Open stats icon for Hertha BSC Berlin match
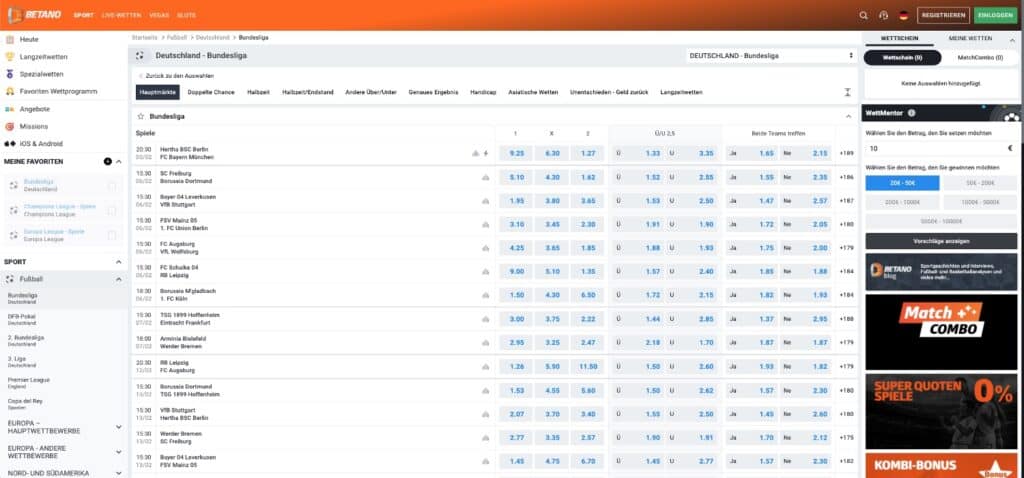 click(475, 153)
